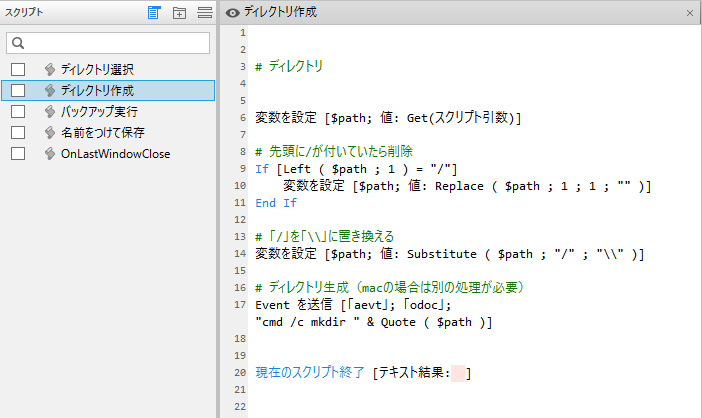Select the OnLastWindowClose script
Screen dimensions: 702x418
116,154
